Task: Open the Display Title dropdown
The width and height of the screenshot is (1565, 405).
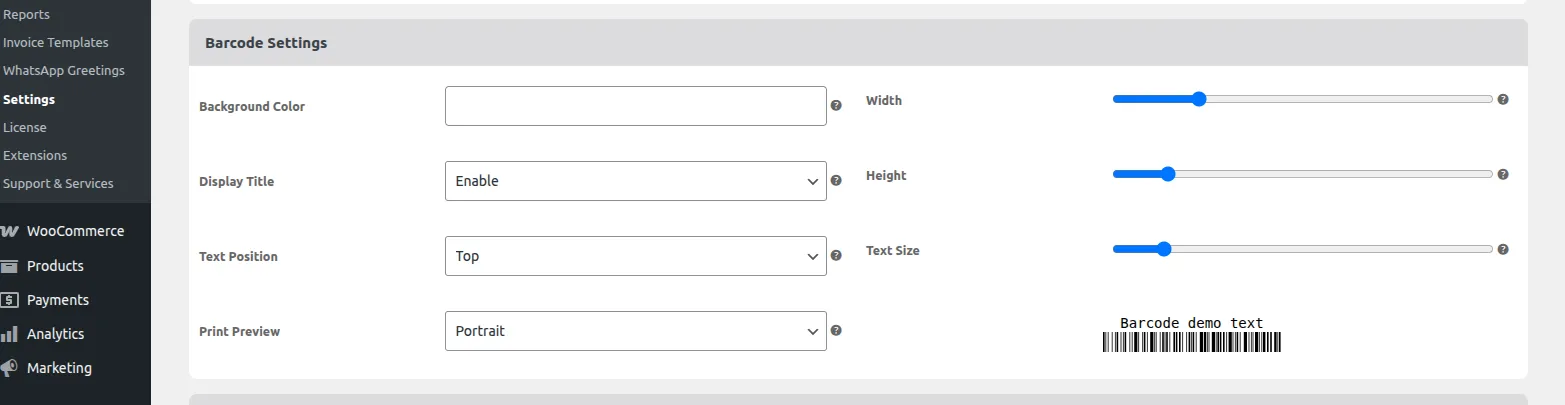Action: [635, 181]
